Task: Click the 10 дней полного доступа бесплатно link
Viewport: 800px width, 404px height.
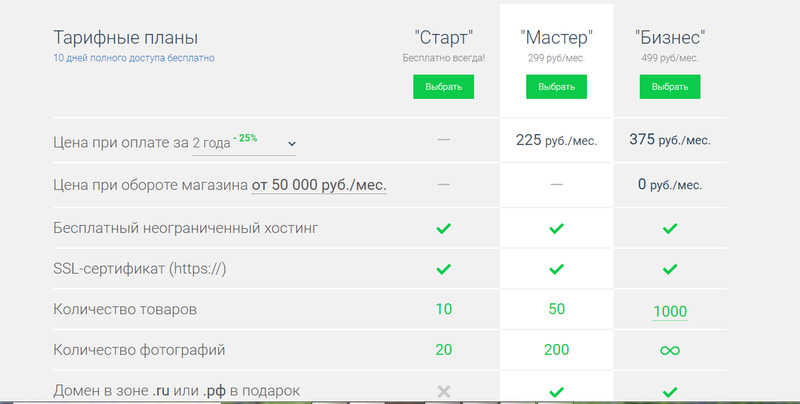Action: [134, 58]
